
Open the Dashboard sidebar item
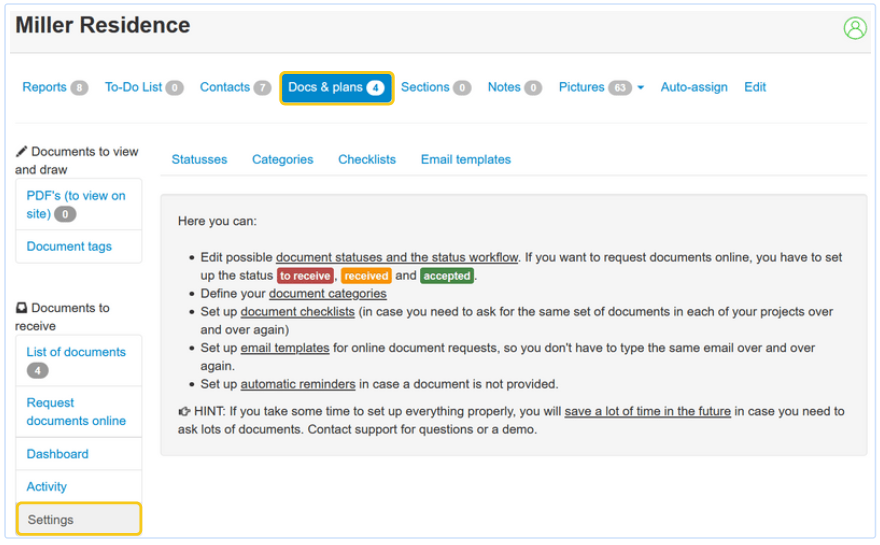pyautogui.click(x=79, y=454)
